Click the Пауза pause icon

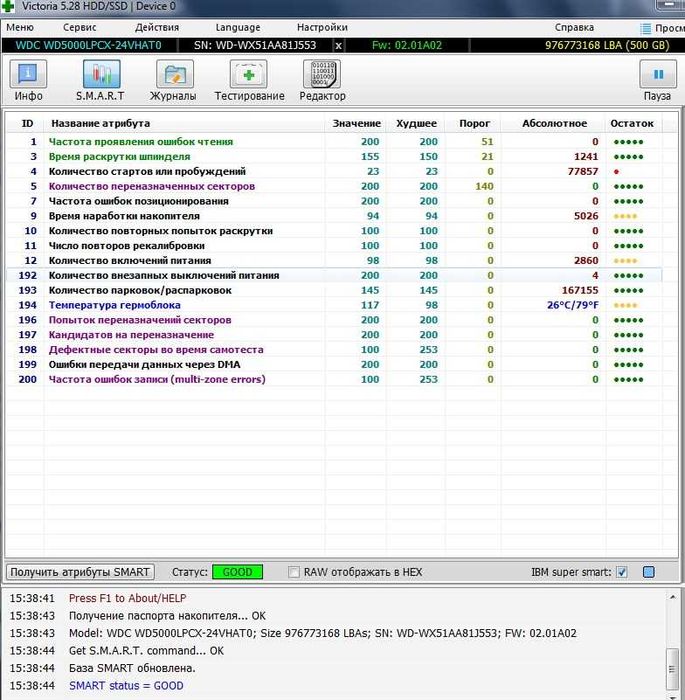[658, 74]
